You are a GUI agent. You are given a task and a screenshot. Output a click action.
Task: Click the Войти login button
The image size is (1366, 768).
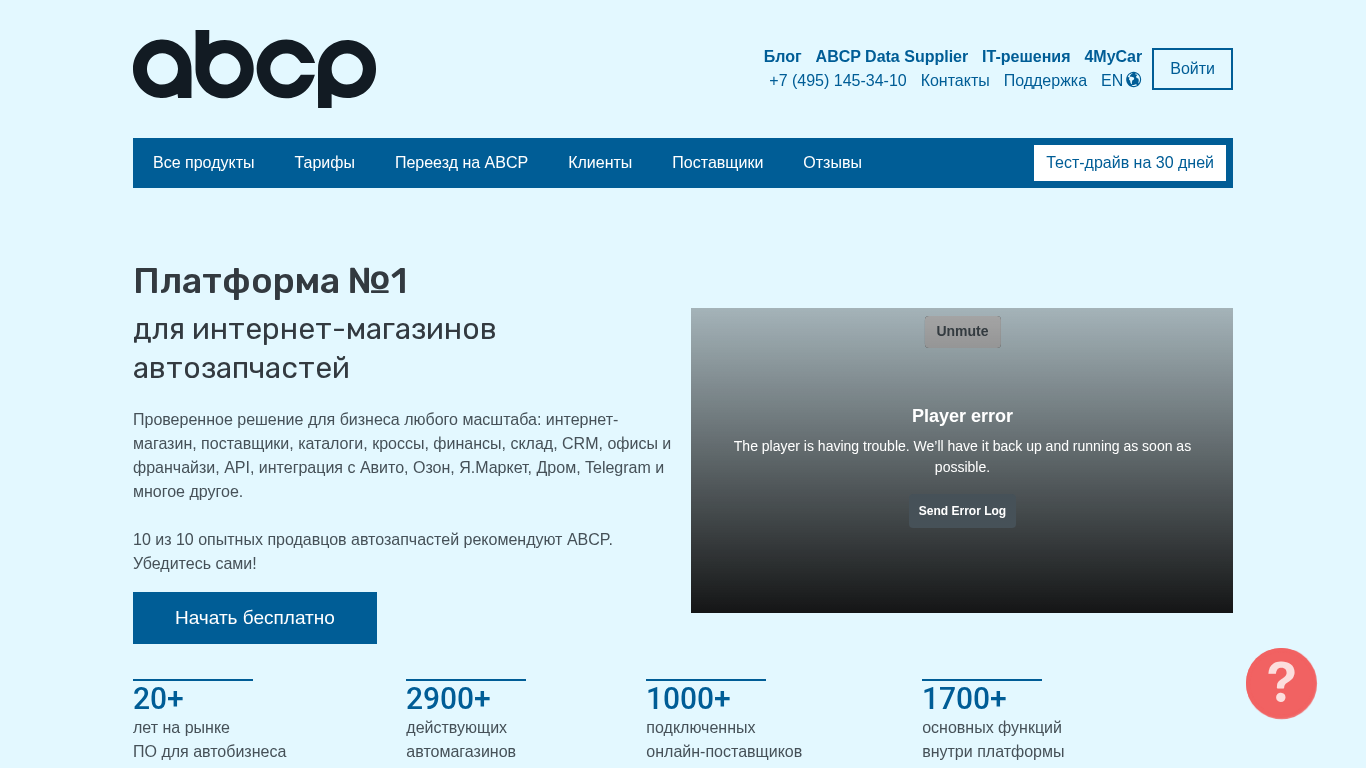click(x=1192, y=69)
